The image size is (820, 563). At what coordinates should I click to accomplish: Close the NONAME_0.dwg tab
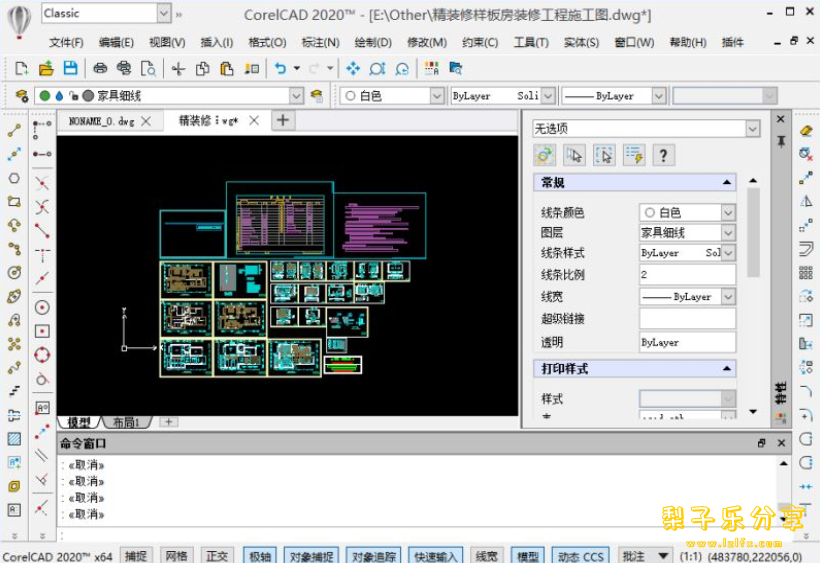[146, 121]
